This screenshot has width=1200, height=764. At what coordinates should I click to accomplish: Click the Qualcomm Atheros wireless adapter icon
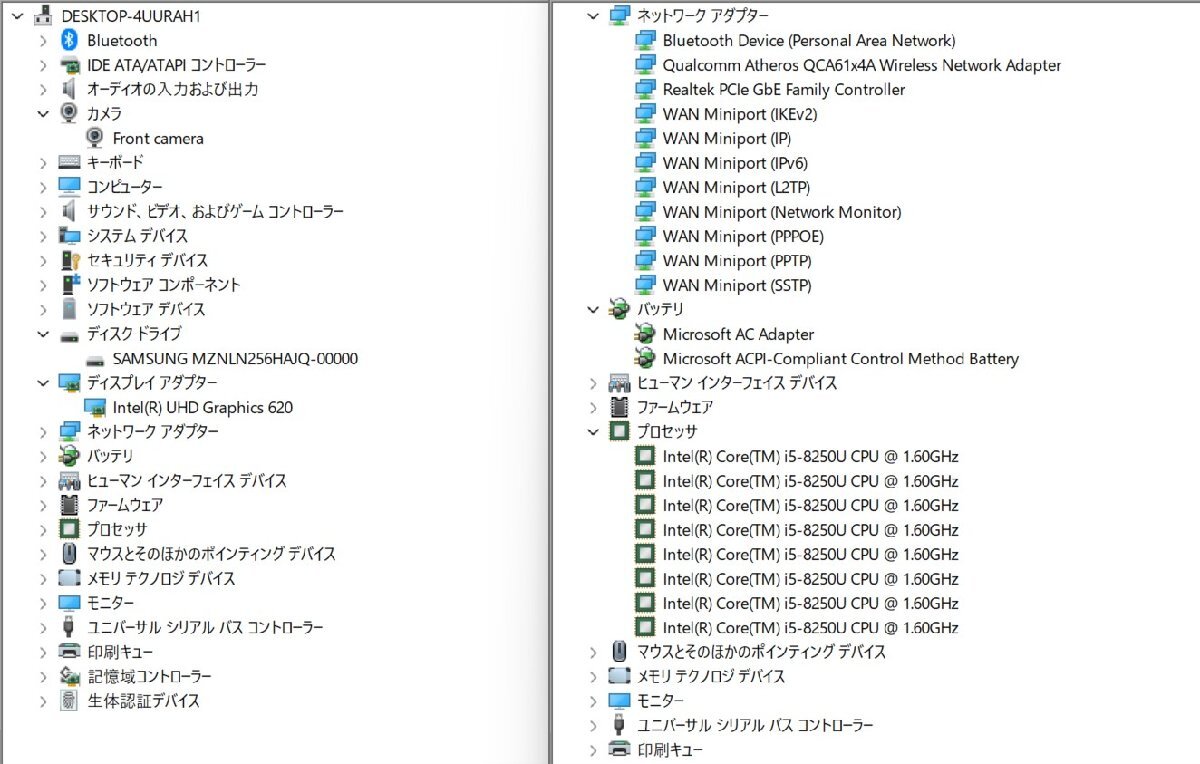click(645, 65)
